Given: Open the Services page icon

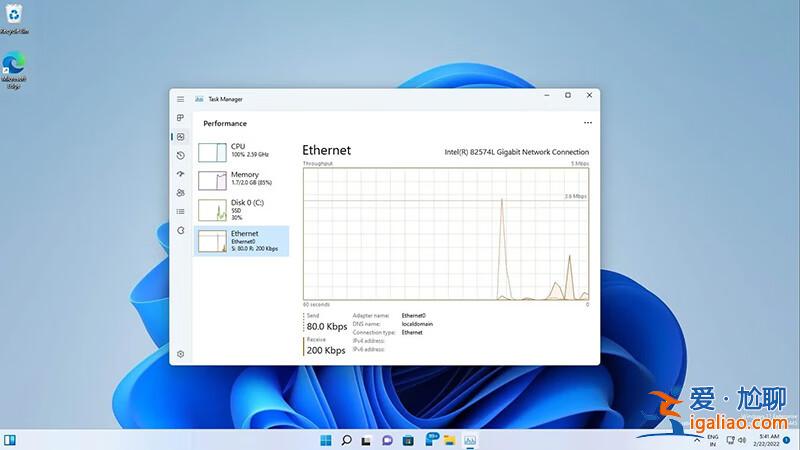Looking at the screenshot, I should pyautogui.click(x=181, y=230).
